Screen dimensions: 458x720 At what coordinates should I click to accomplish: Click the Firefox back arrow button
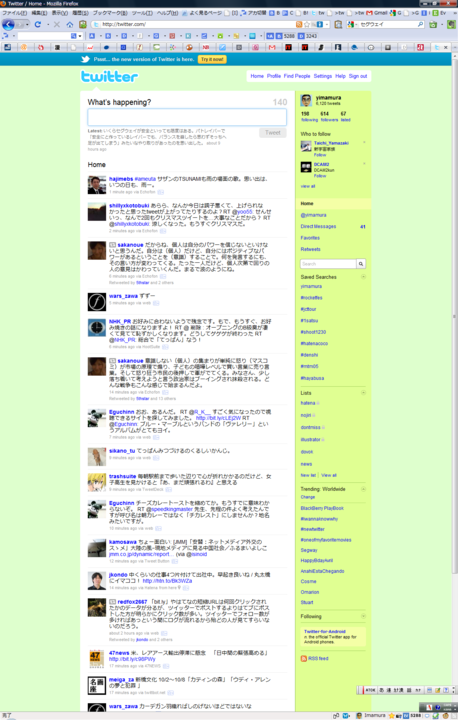click(x=8, y=24)
